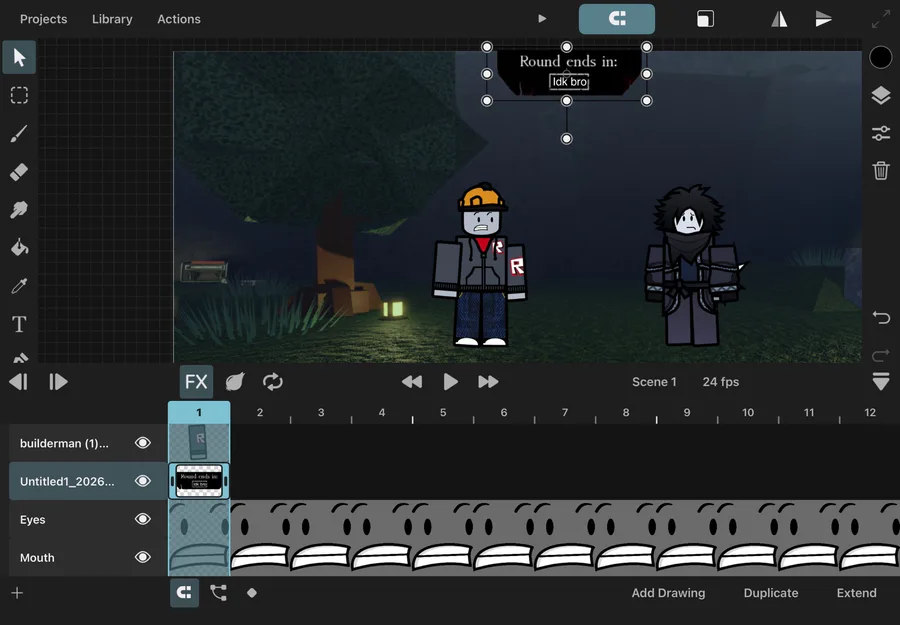900x625 pixels.
Task: Open the FX effects panel
Action: coord(196,382)
